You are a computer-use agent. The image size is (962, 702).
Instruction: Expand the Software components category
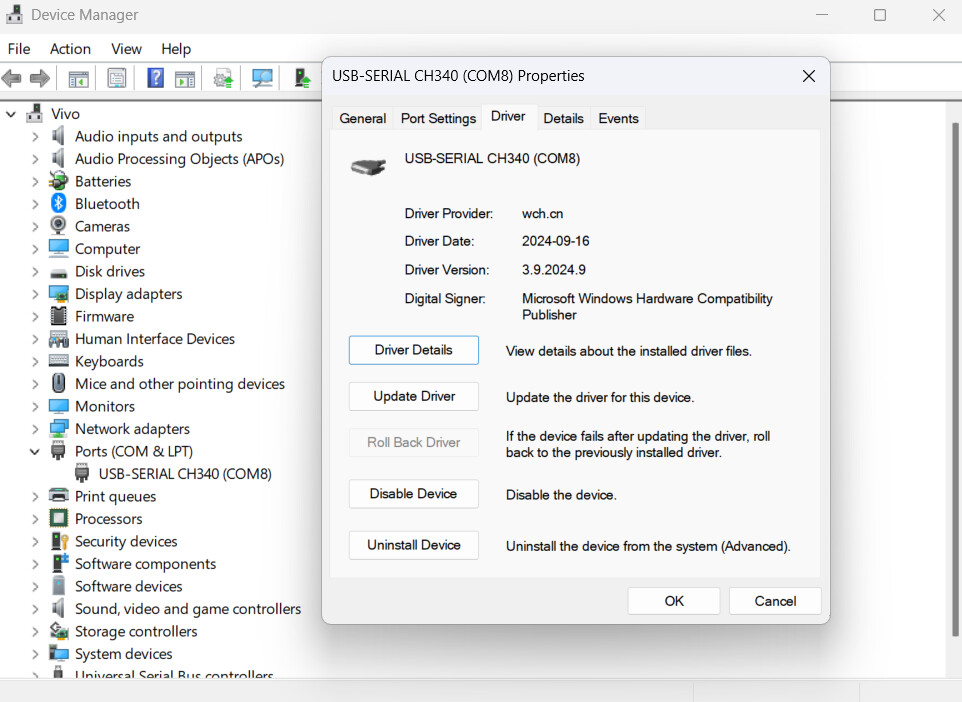point(35,564)
